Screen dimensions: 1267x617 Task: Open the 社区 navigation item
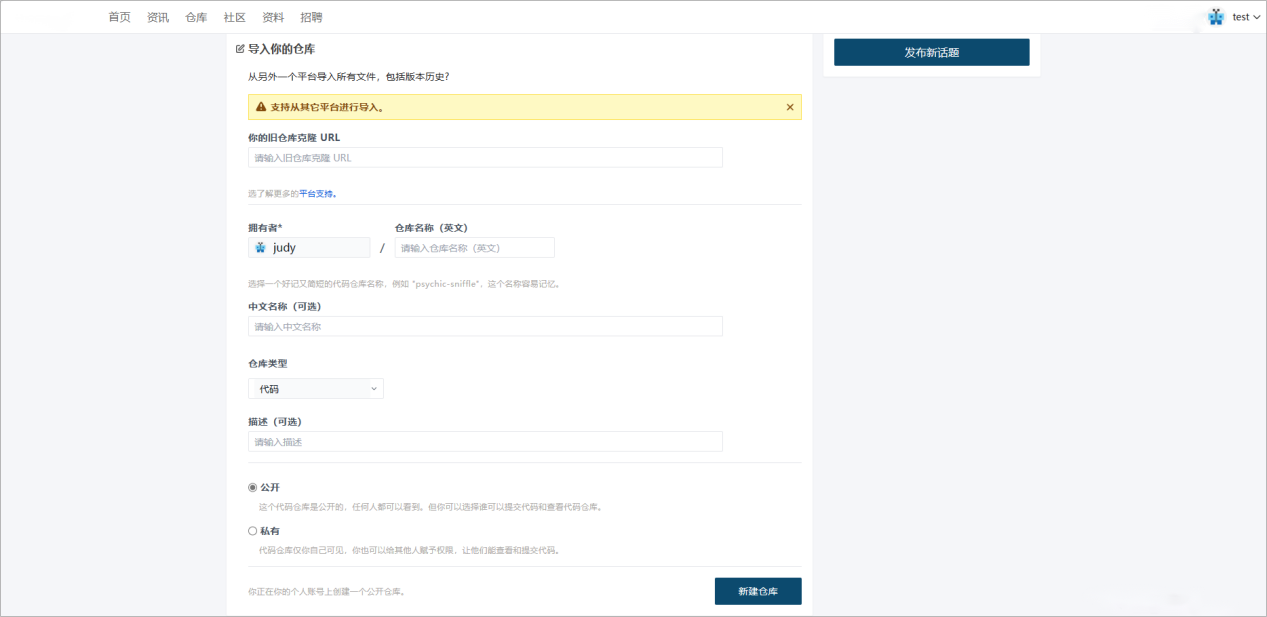(x=235, y=17)
